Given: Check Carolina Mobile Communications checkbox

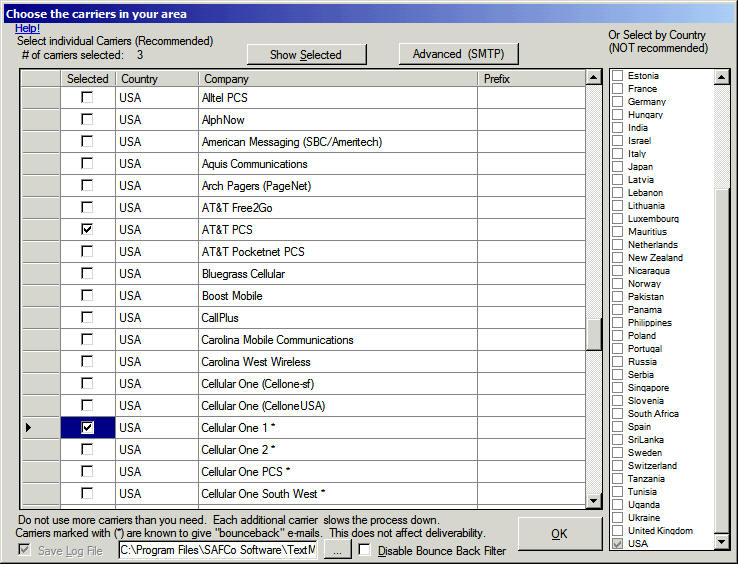Looking at the screenshot, I should (87, 339).
